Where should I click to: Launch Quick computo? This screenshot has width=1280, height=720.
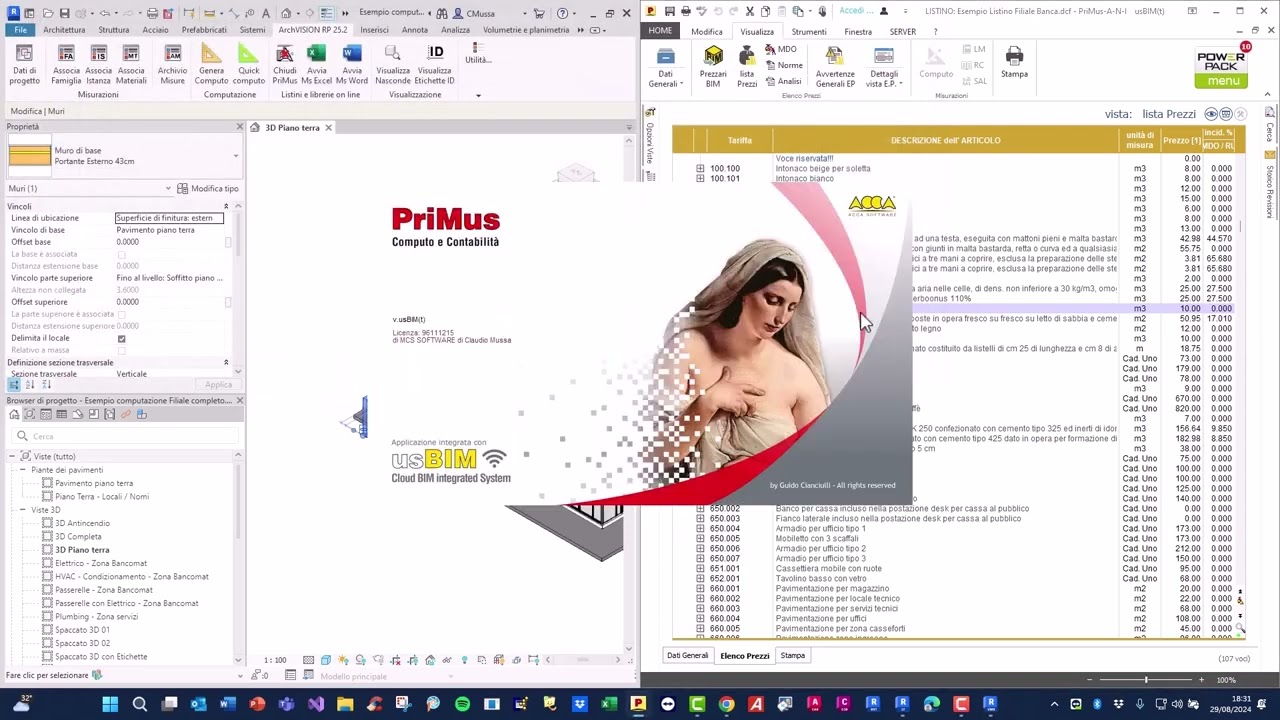coord(249,64)
